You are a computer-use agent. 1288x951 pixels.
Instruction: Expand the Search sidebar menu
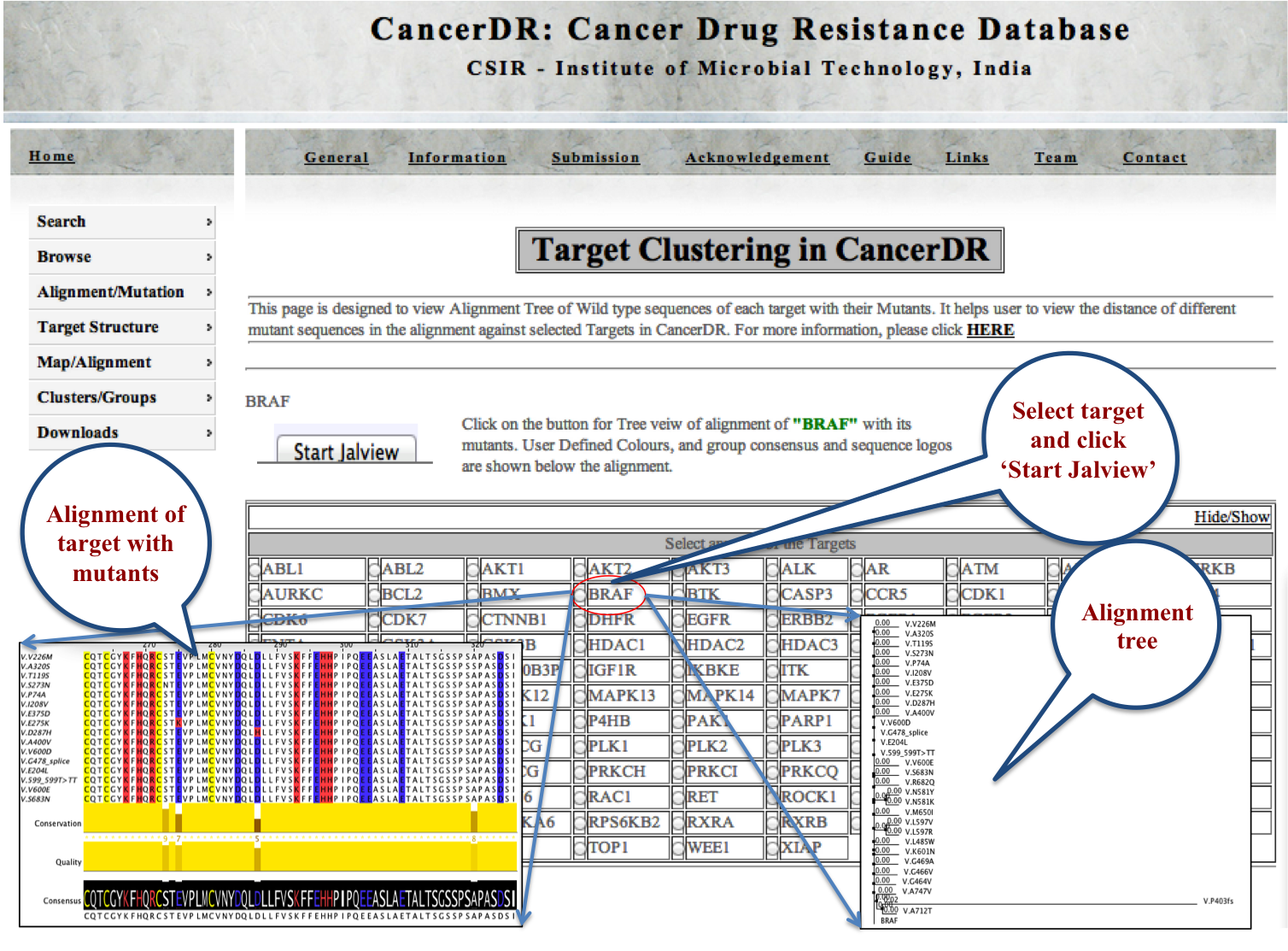pyautogui.click(x=121, y=222)
